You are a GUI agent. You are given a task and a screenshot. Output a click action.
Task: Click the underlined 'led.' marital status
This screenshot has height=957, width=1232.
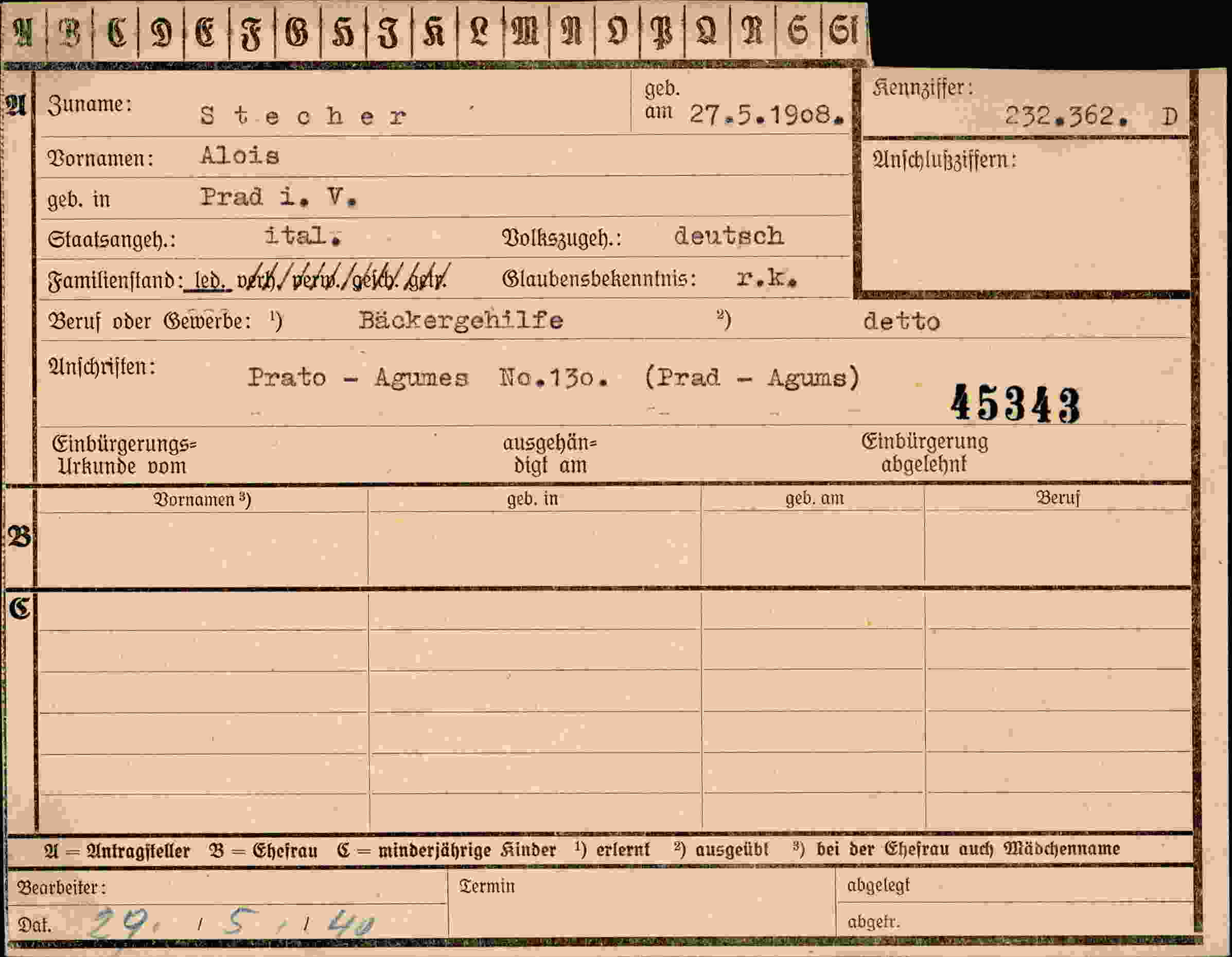[x=209, y=280]
